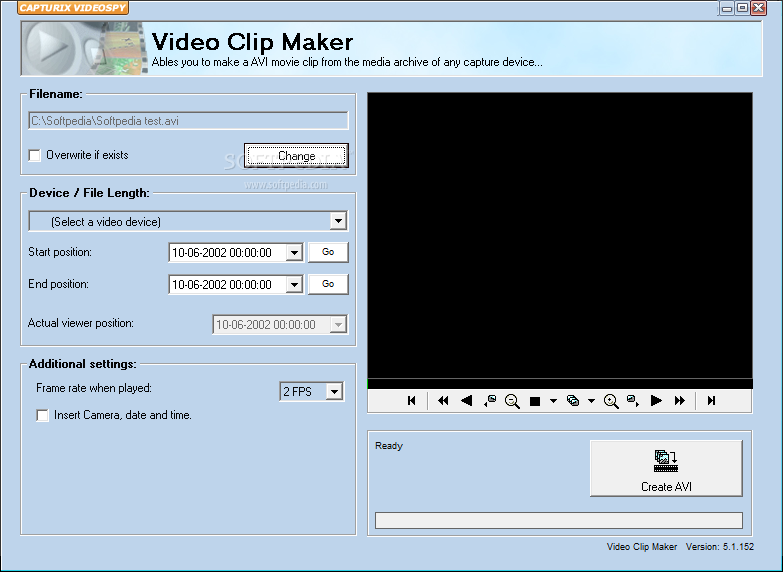This screenshot has width=783, height=572.
Task: Click the thin seek bar under the video preview
Action: point(560,384)
